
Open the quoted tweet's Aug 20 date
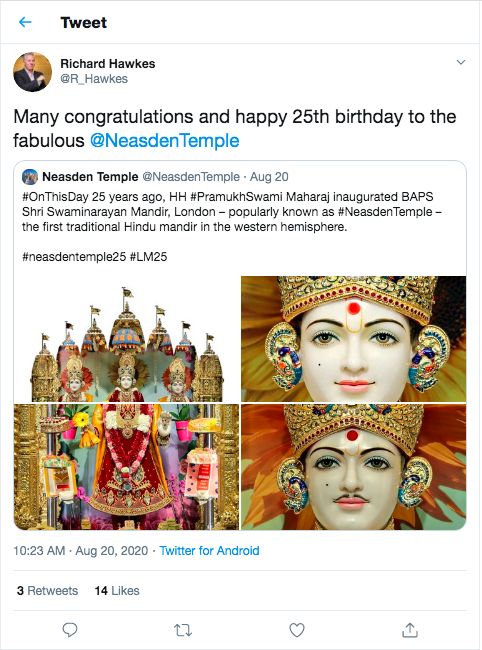(x=269, y=177)
